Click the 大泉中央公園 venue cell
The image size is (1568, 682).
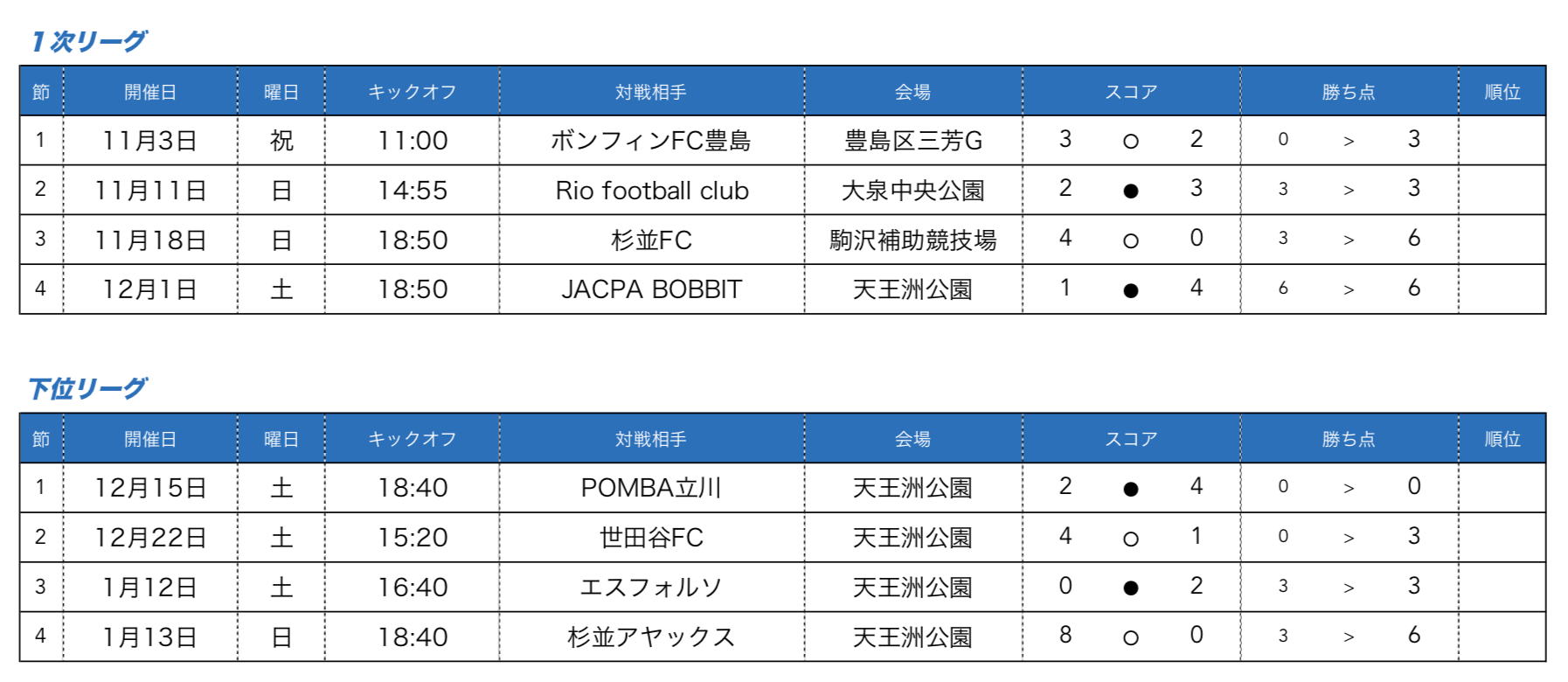[913, 191]
